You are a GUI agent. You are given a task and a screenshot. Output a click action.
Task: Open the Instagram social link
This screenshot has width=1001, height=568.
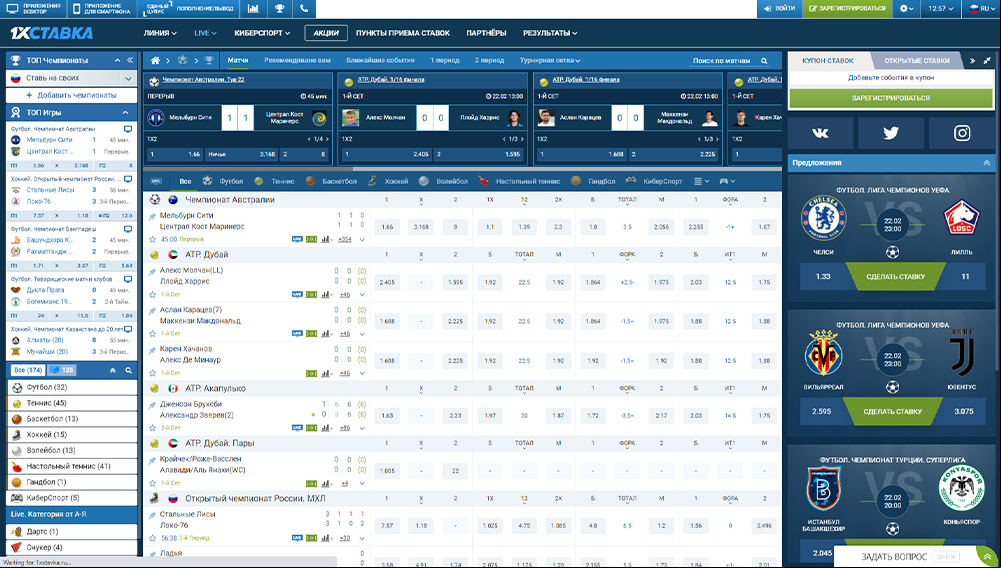click(961, 133)
